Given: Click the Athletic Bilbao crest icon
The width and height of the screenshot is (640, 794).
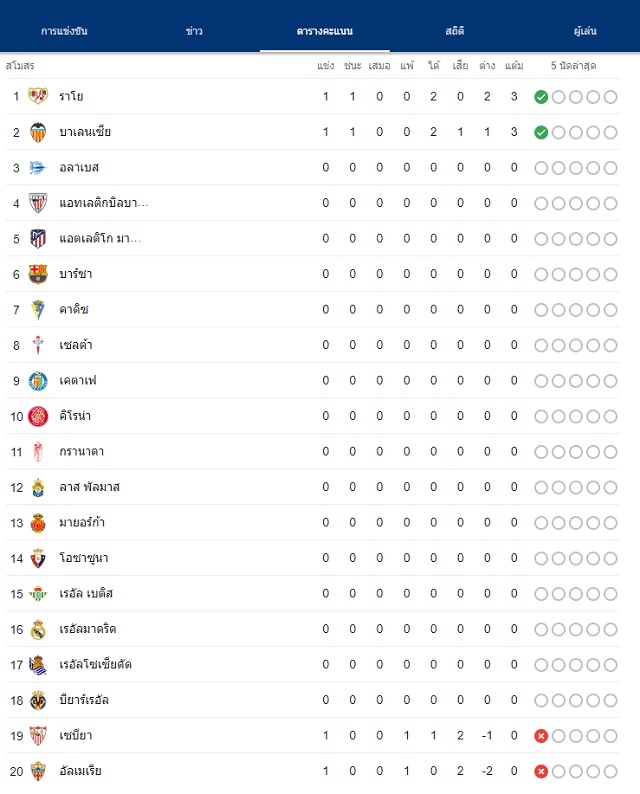Looking at the screenshot, I should point(38,203).
